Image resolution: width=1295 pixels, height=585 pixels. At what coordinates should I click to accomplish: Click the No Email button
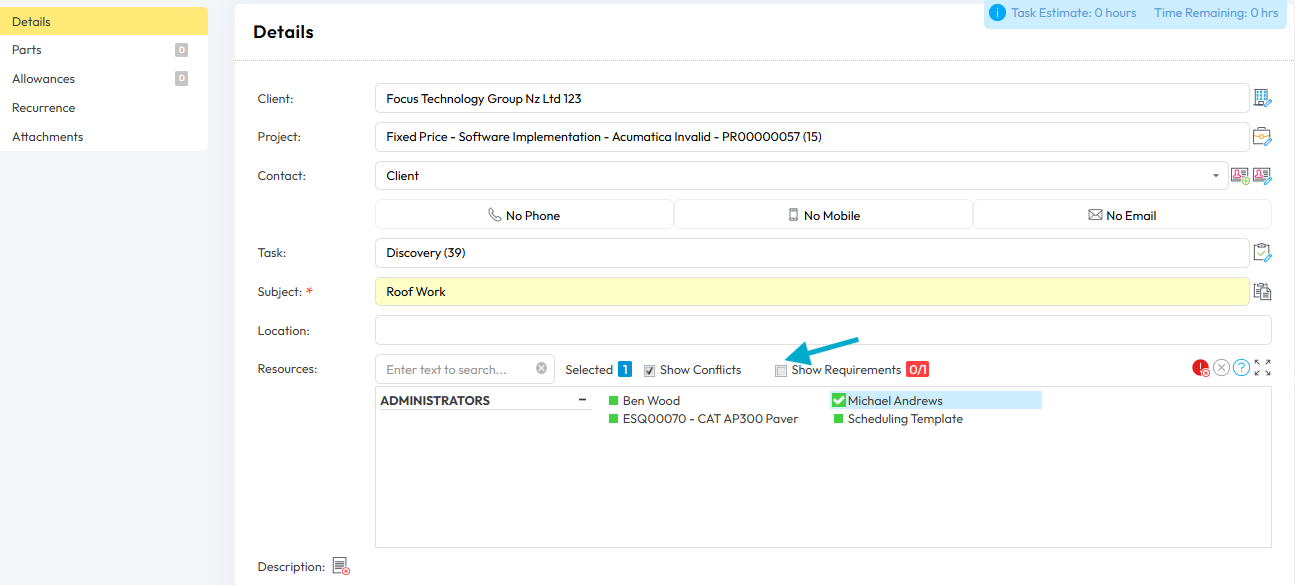tap(1122, 215)
